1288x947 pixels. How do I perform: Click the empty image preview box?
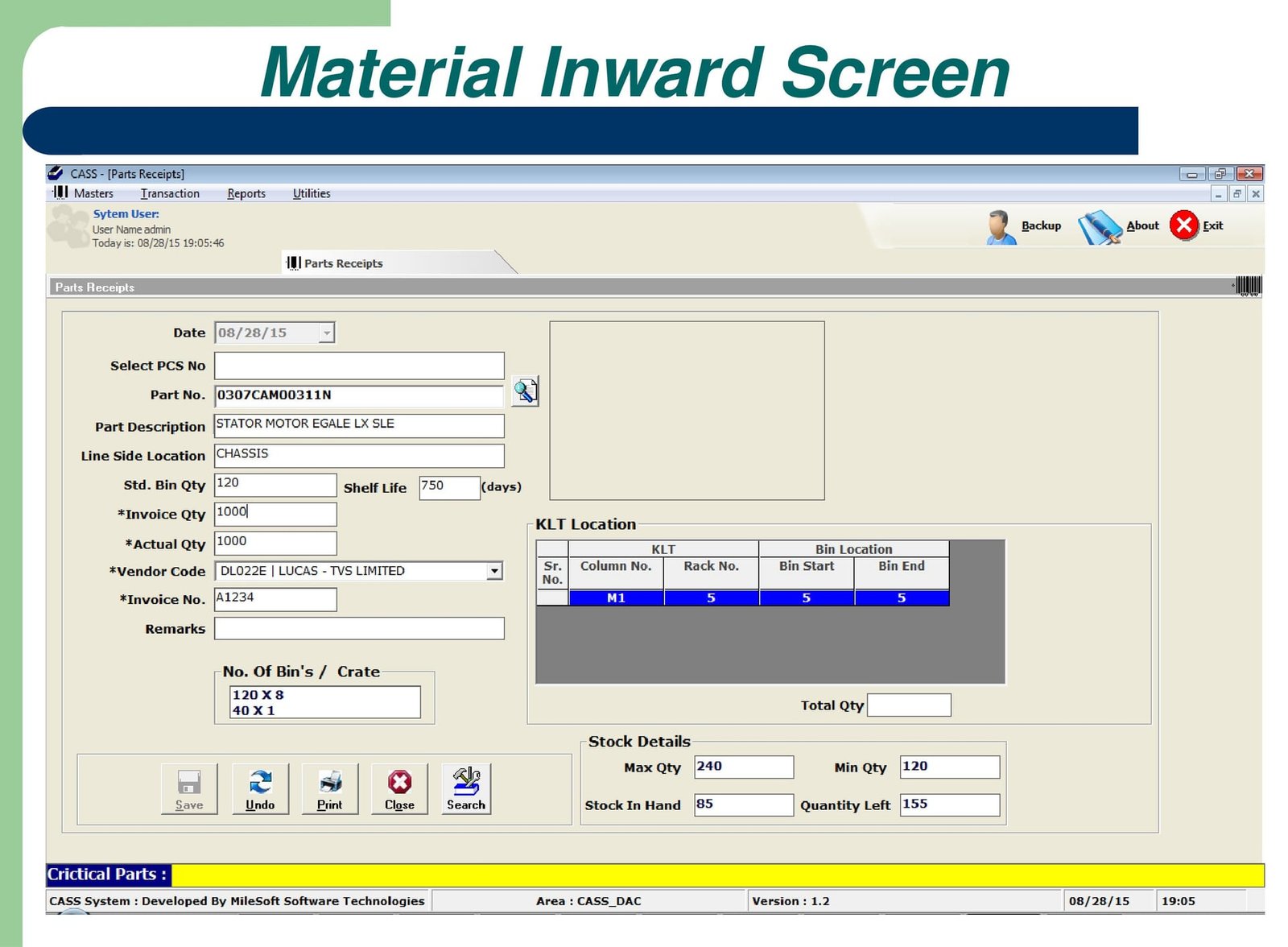pos(687,411)
